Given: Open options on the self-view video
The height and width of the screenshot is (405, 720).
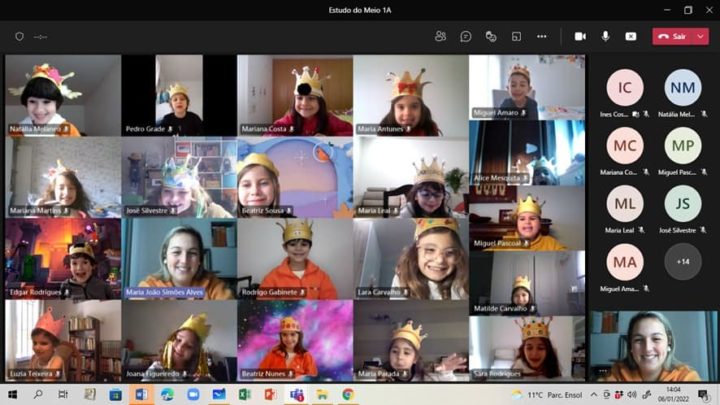Looking at the screenshot, I should [602, 371].
